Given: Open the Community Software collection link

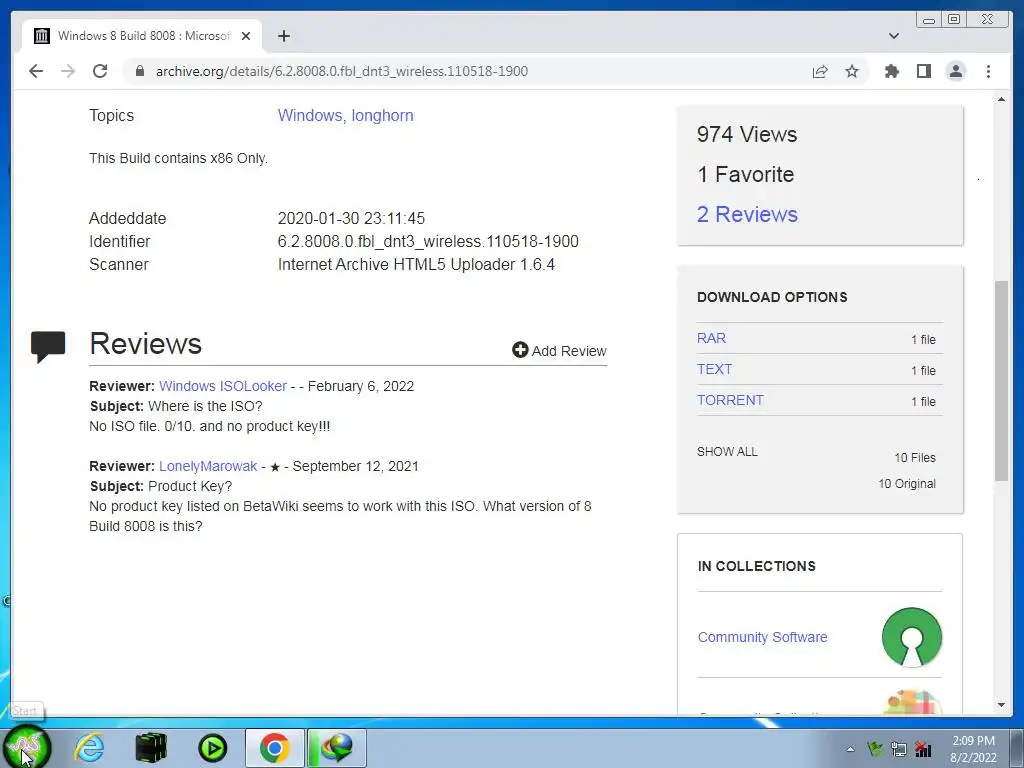Looking at the screenshot, I should pyautogui.click(x=762, y=637).
